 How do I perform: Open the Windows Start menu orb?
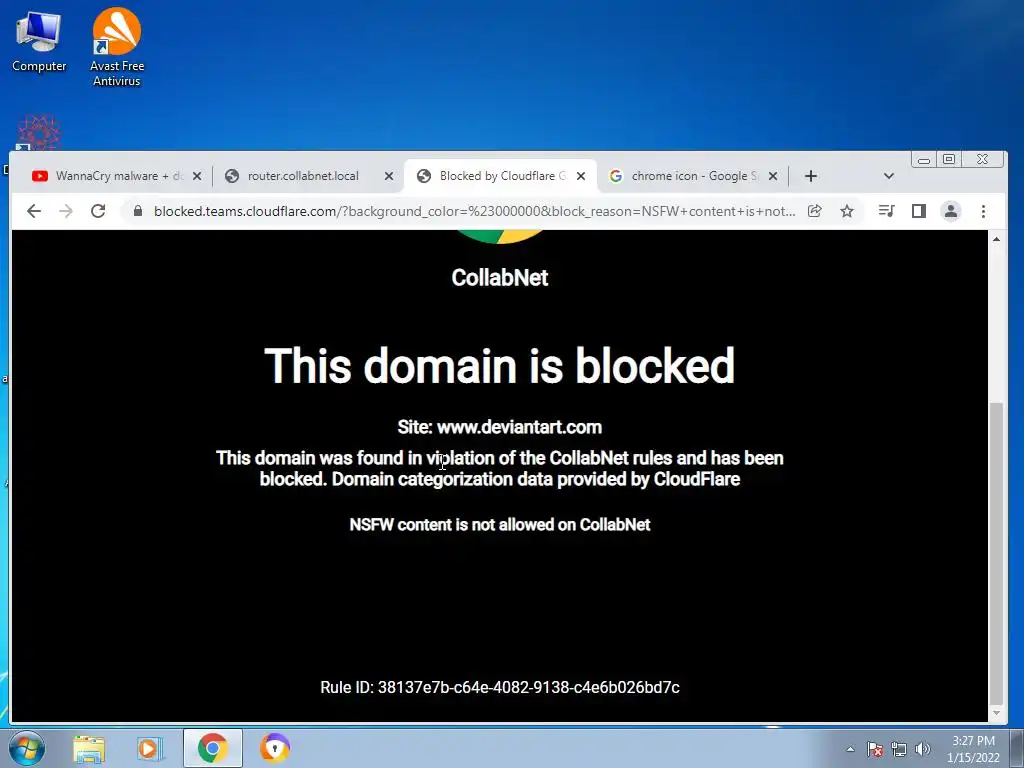(x=26, y=748)
